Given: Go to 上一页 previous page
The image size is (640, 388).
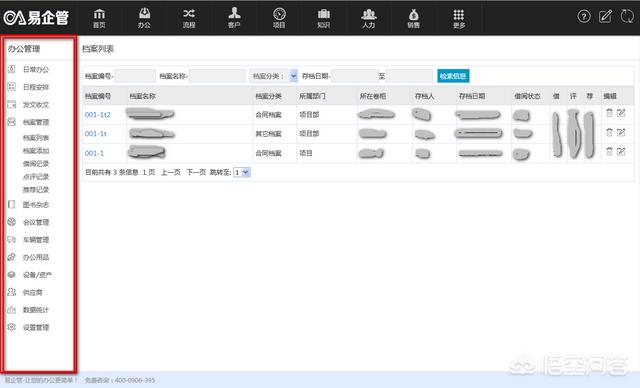Looking at the screenshot, I should [171, 173].
